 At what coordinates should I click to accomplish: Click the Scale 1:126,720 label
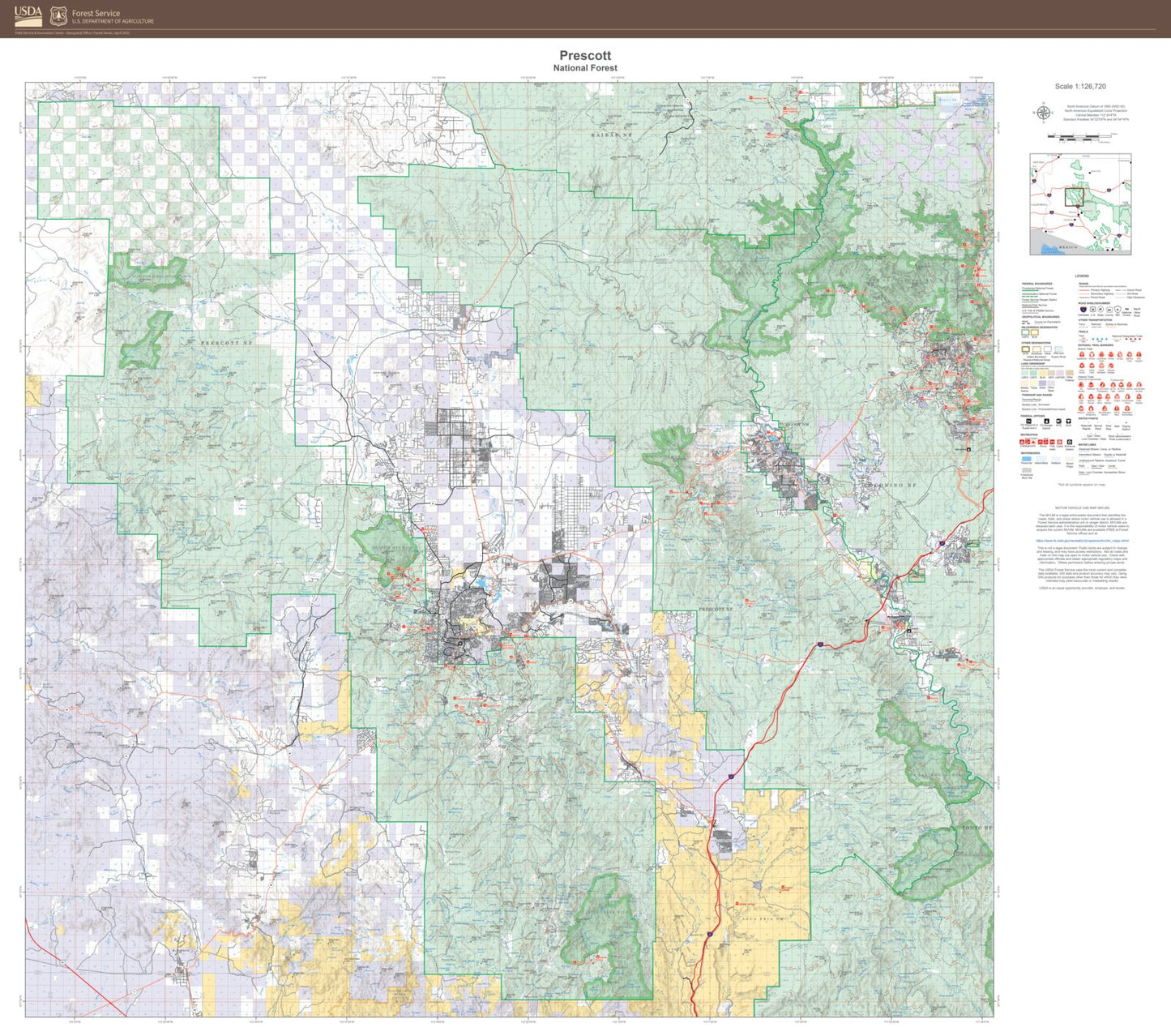pyautogui.click(x=1081, y=86)
